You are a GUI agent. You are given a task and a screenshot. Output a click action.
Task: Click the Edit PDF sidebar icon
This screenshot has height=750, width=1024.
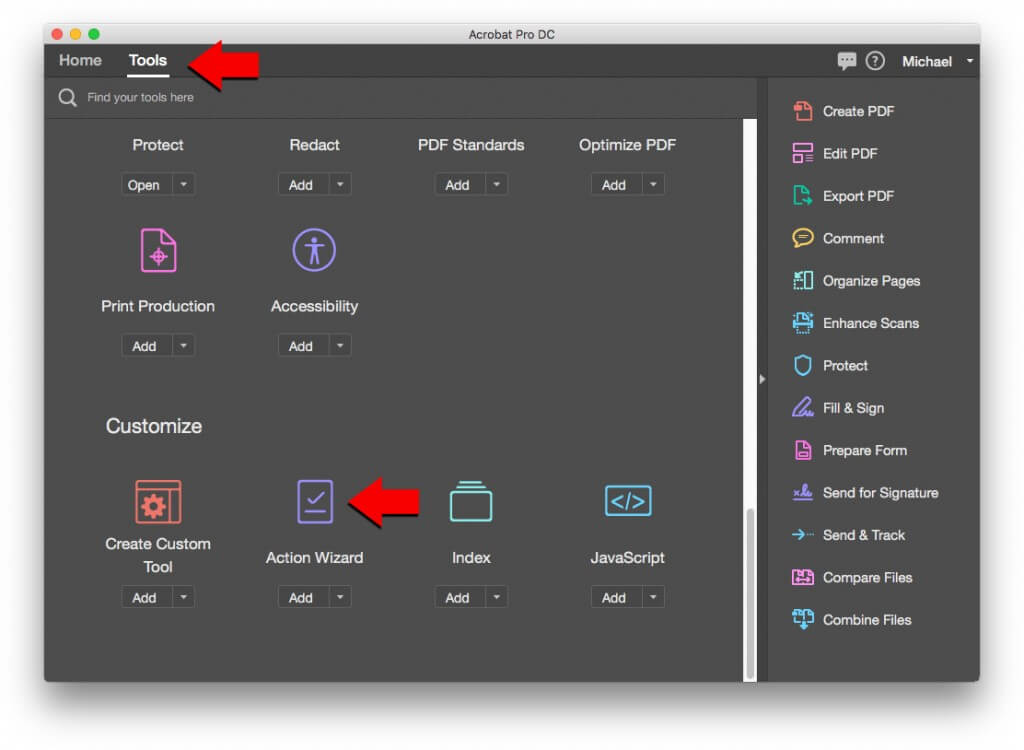(x=803, y=154)
